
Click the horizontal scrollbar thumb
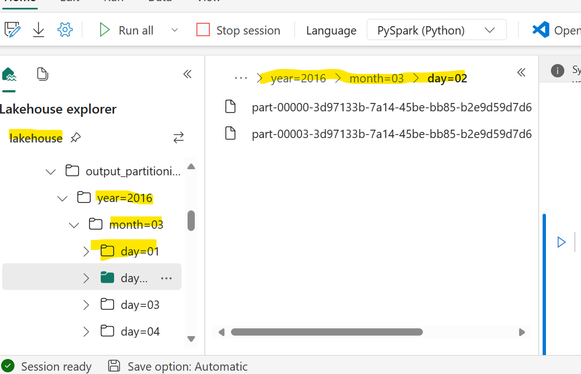[x=327, y=332]
